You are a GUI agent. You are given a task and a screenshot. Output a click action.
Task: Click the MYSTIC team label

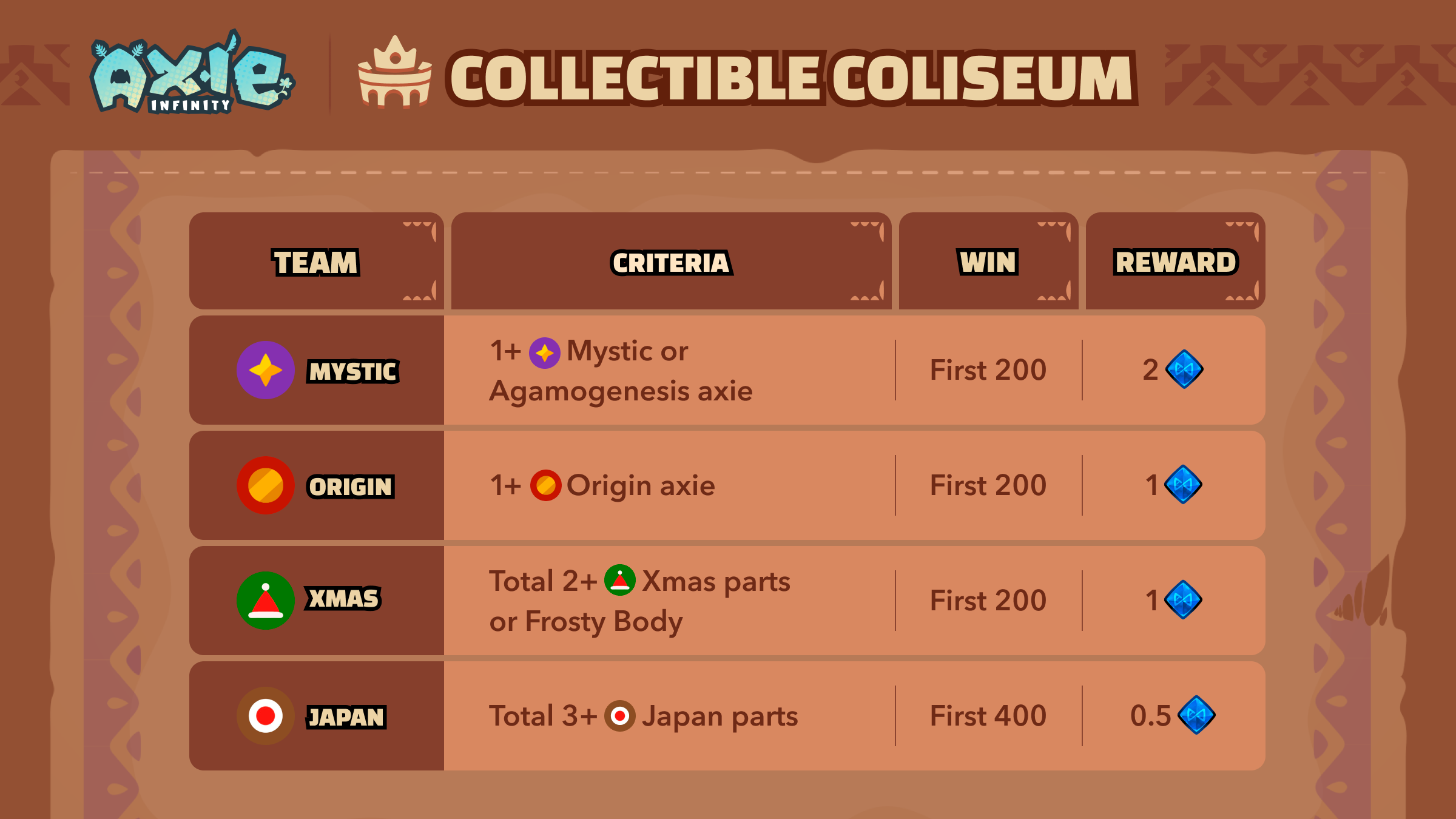coord(353,371)
